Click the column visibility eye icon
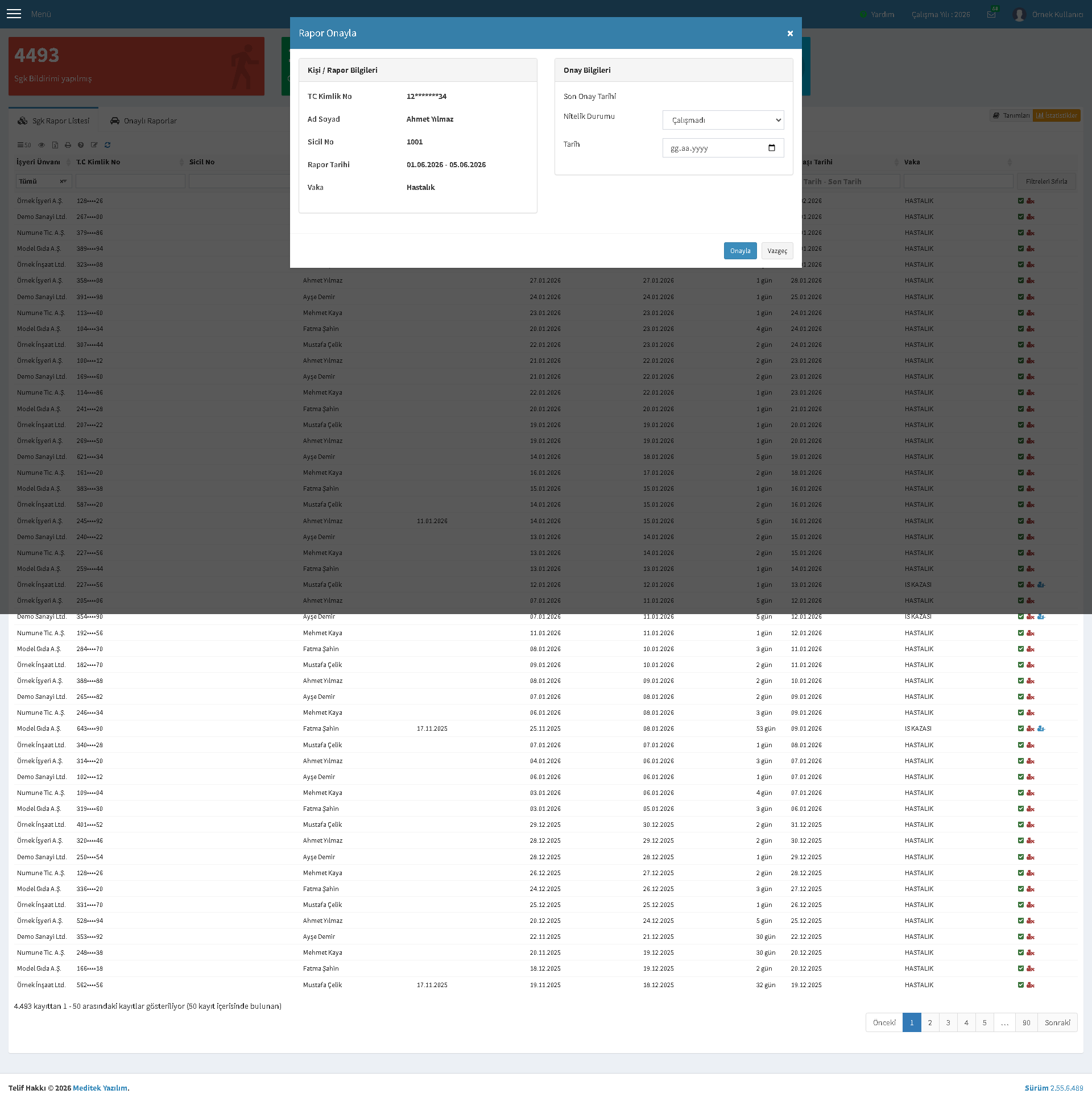This screenshot has width=1092, height=1102. click(41, 145)
